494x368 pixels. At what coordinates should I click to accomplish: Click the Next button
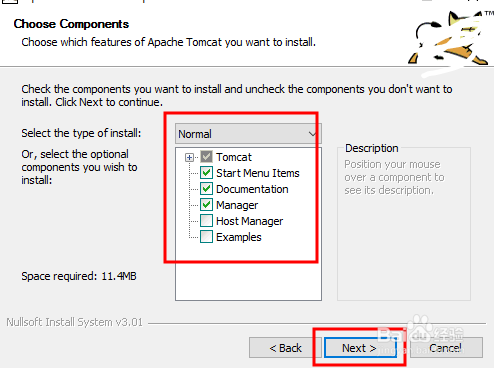(360, 348)
